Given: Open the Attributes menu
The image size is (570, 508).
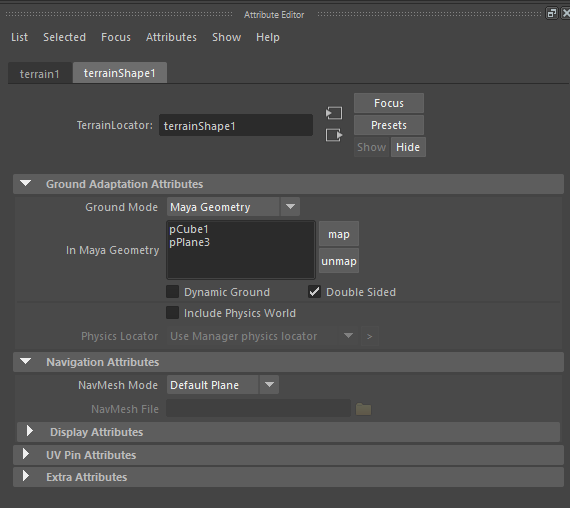Looking at the screenshot, I should tap(171, 37).
